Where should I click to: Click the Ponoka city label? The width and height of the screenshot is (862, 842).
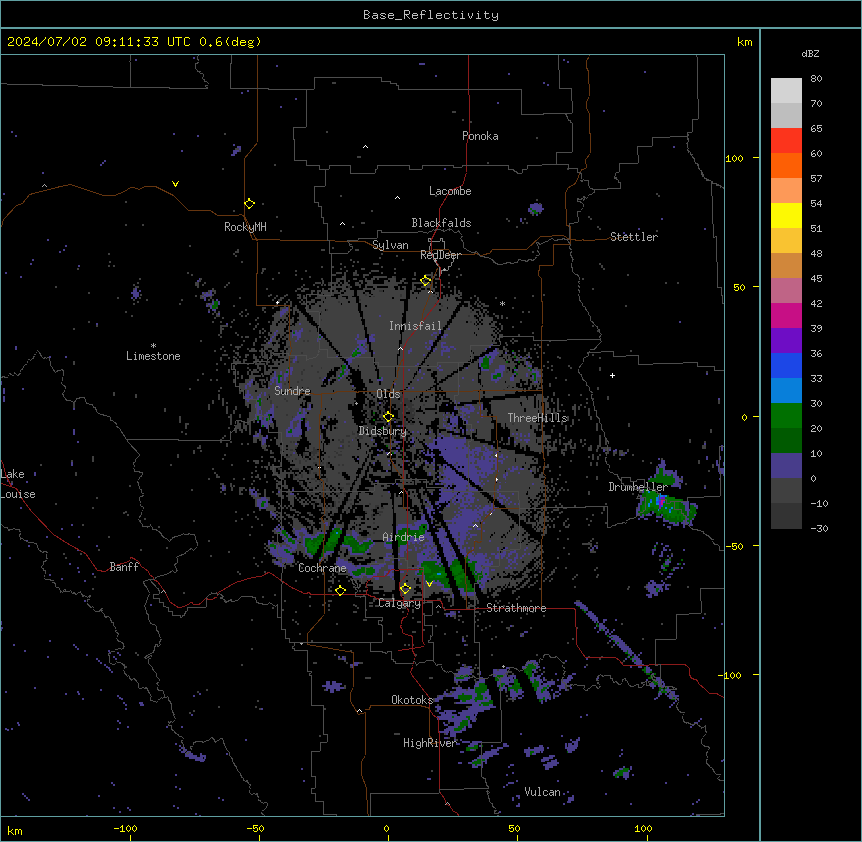tap(480, 136)
